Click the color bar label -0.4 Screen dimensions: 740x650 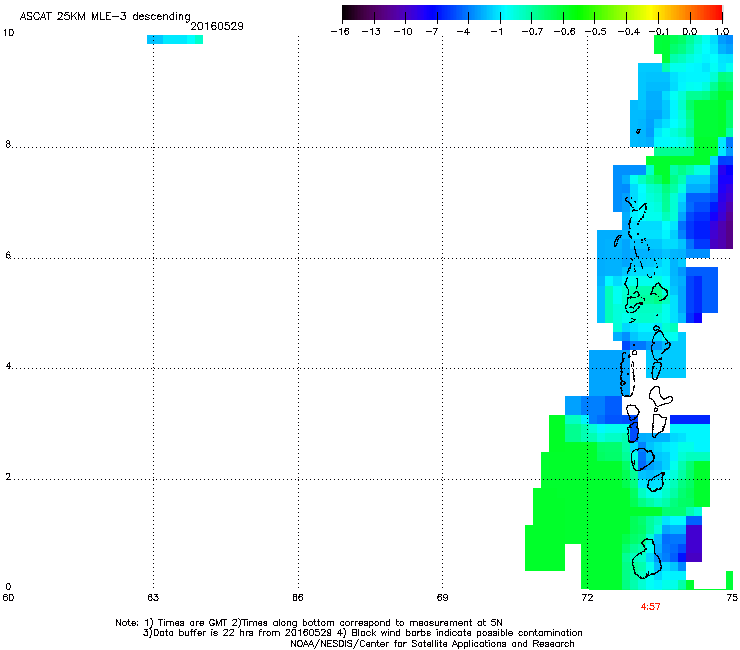click(629, 32)
